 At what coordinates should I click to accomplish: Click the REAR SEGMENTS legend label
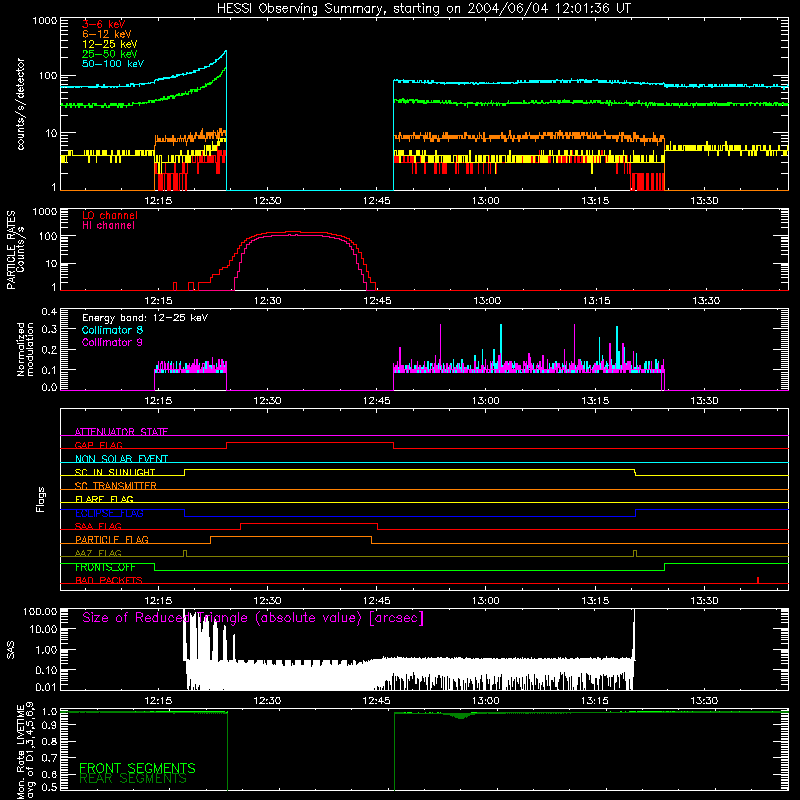[x=133, y=779]
